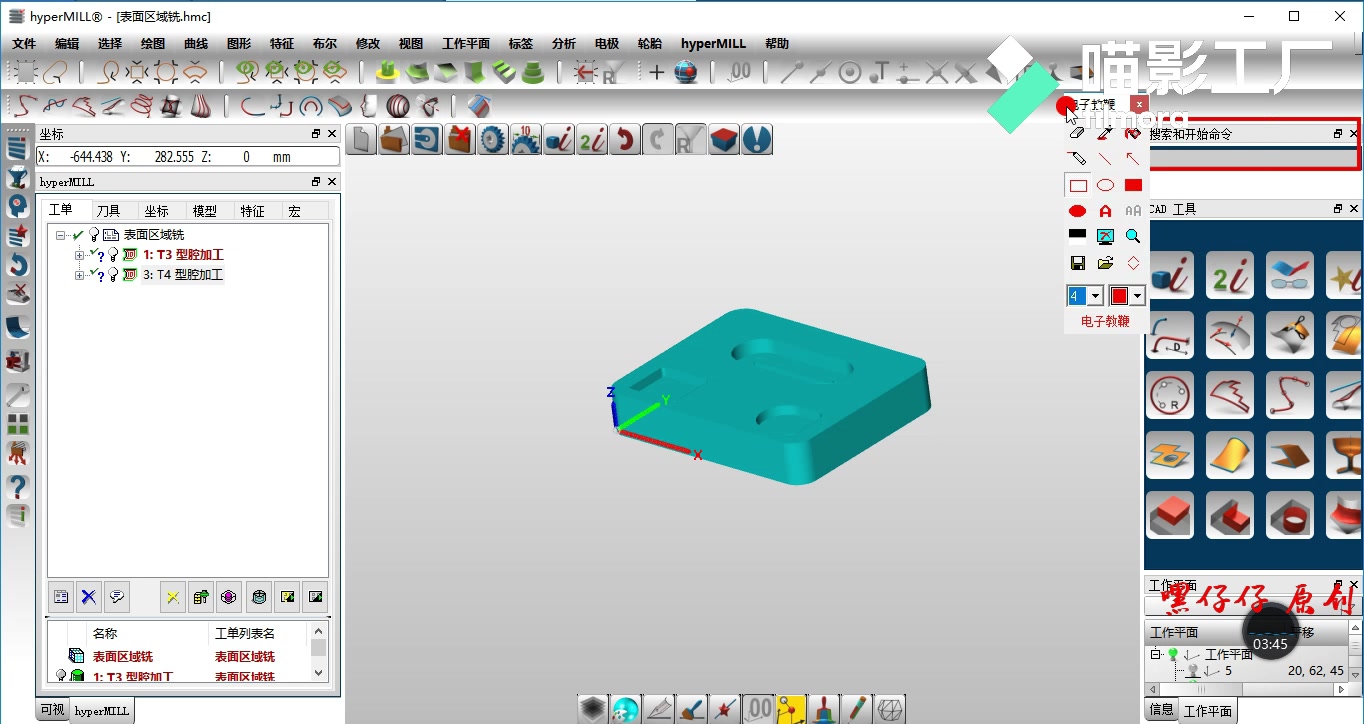Screen dimensions: 1364x724
Task: Toggle the light bulb for 1: T3 型腔加工
Action: (113, 255)
